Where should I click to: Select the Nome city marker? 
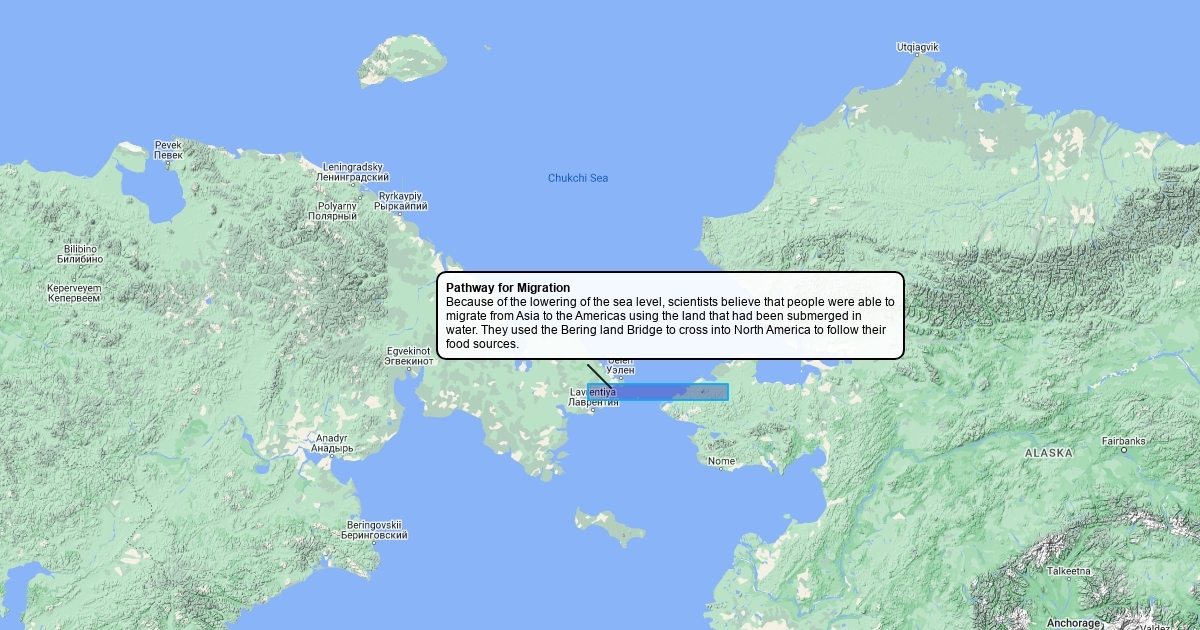[x=720, y=470]
